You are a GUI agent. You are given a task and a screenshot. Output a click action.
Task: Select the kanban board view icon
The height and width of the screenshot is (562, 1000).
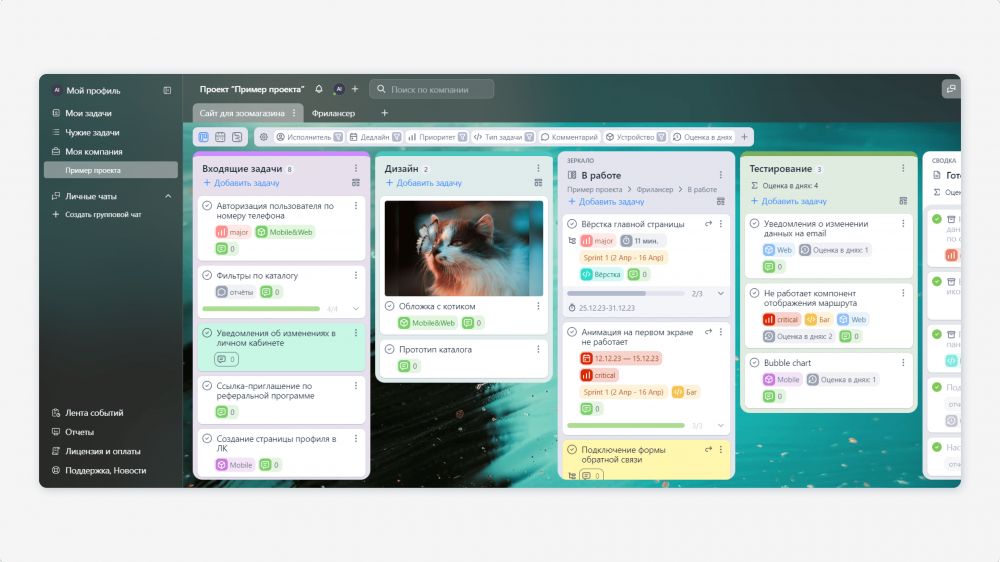click(203, 137)
